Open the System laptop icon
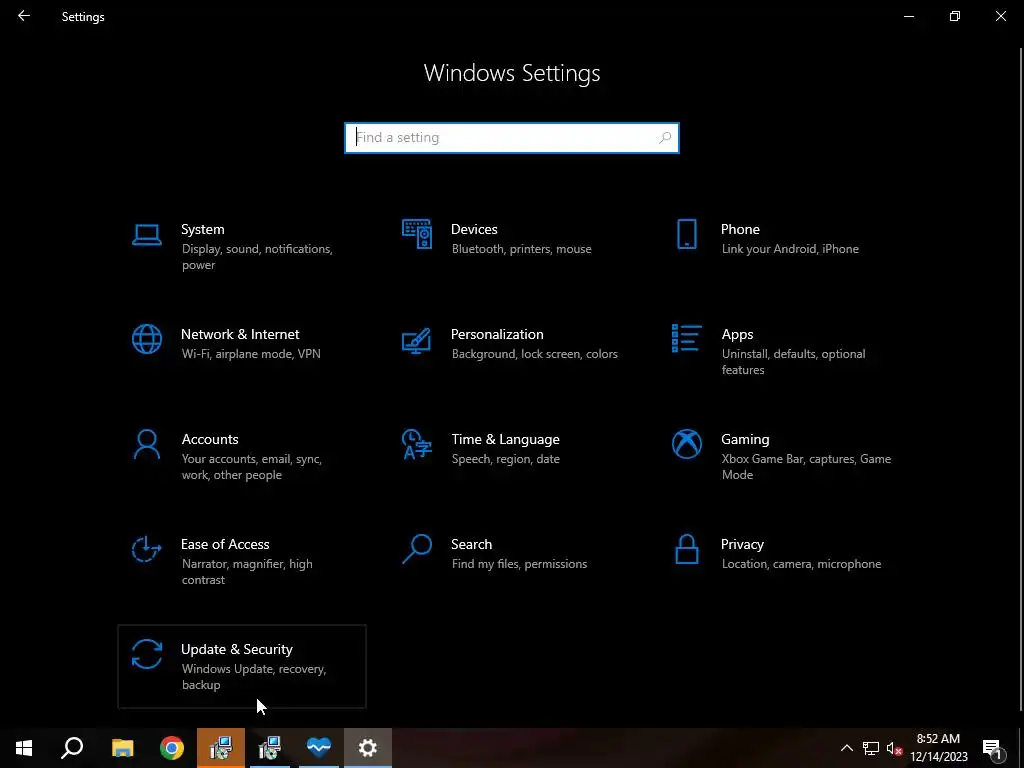 click(146, 234)
